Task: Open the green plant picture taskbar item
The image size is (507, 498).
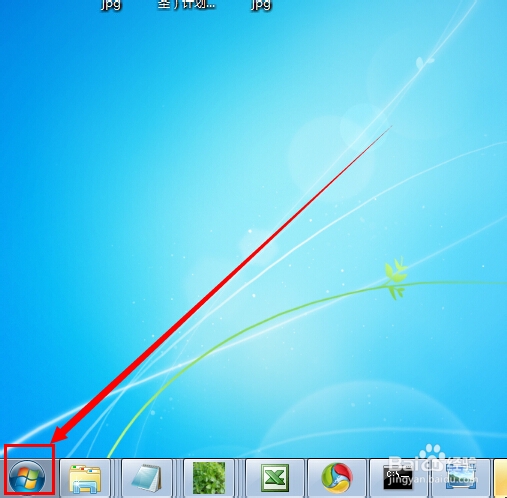Action: tap(209, 479)
